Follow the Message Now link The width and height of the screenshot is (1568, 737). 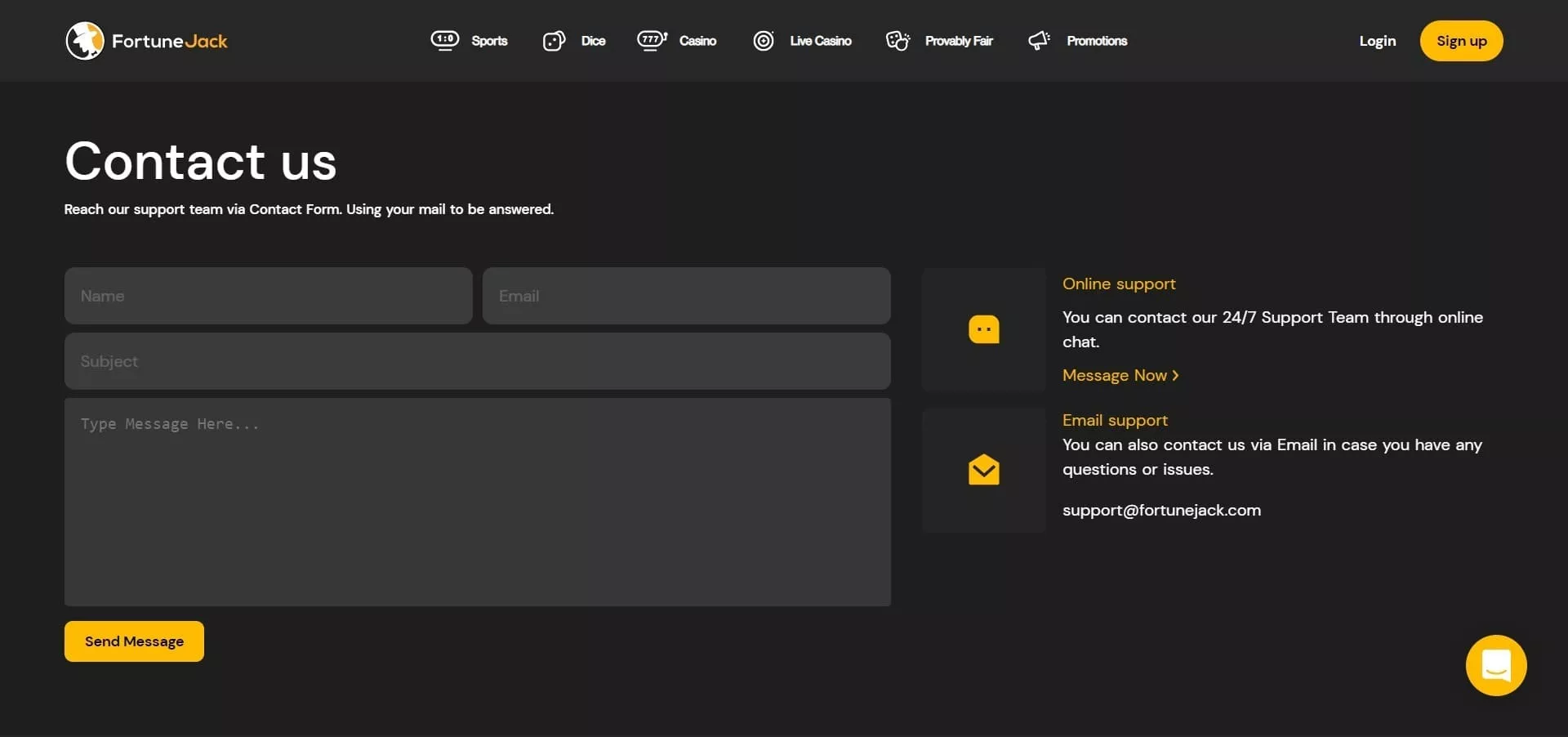1120,375
